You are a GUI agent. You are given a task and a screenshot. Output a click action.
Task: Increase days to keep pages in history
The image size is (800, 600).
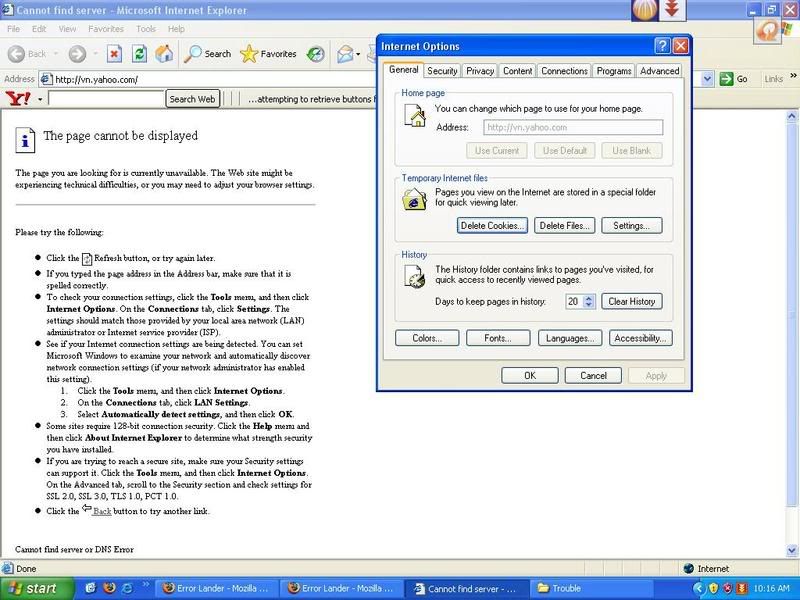coord(589,298)
